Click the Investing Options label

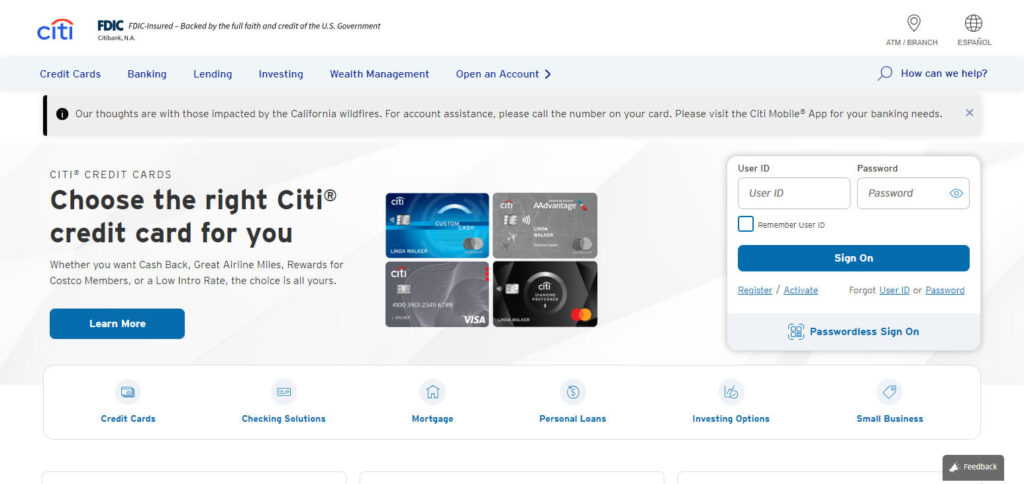pos(731,419)
